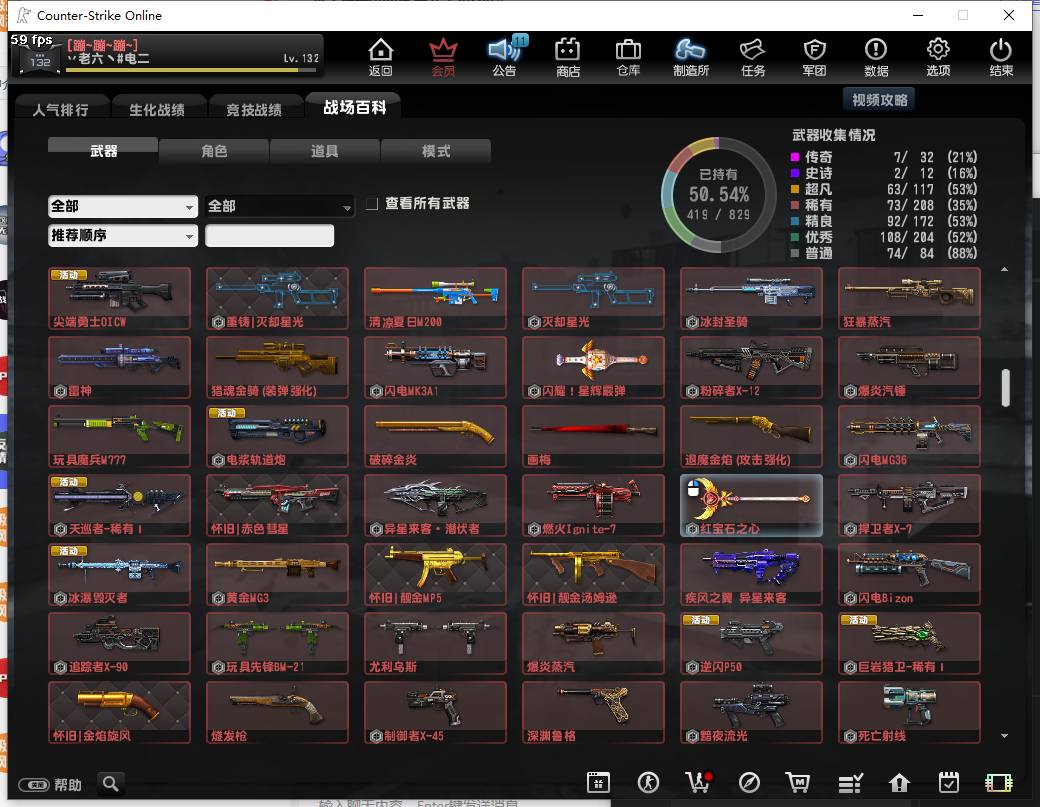Open the cart icon with red dot

(x=698, y=783)
